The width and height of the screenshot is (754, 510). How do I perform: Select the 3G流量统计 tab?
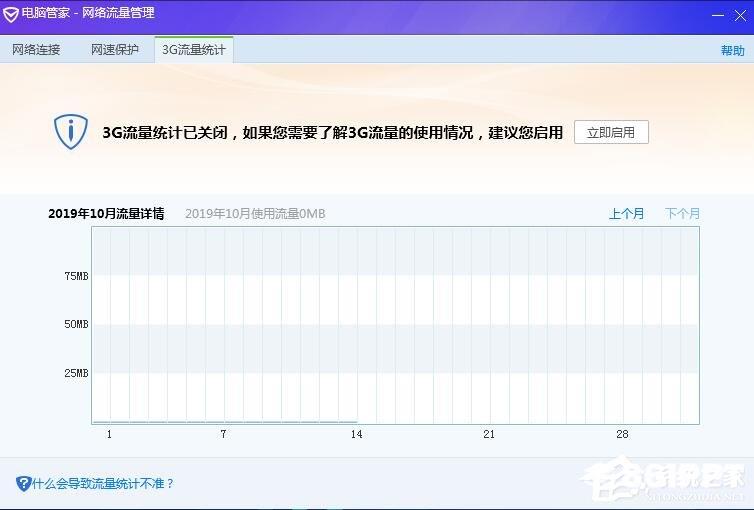pos(194,50)
